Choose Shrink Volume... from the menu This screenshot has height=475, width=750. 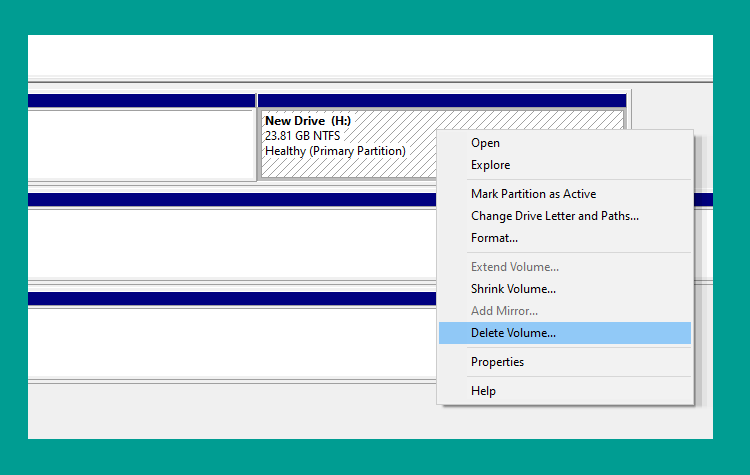pyautogui.click(x=564, y=289)
